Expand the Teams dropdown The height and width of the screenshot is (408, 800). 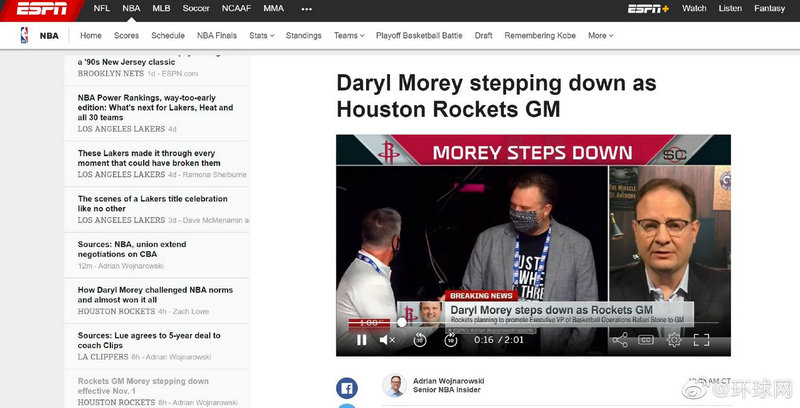[348, 36]
